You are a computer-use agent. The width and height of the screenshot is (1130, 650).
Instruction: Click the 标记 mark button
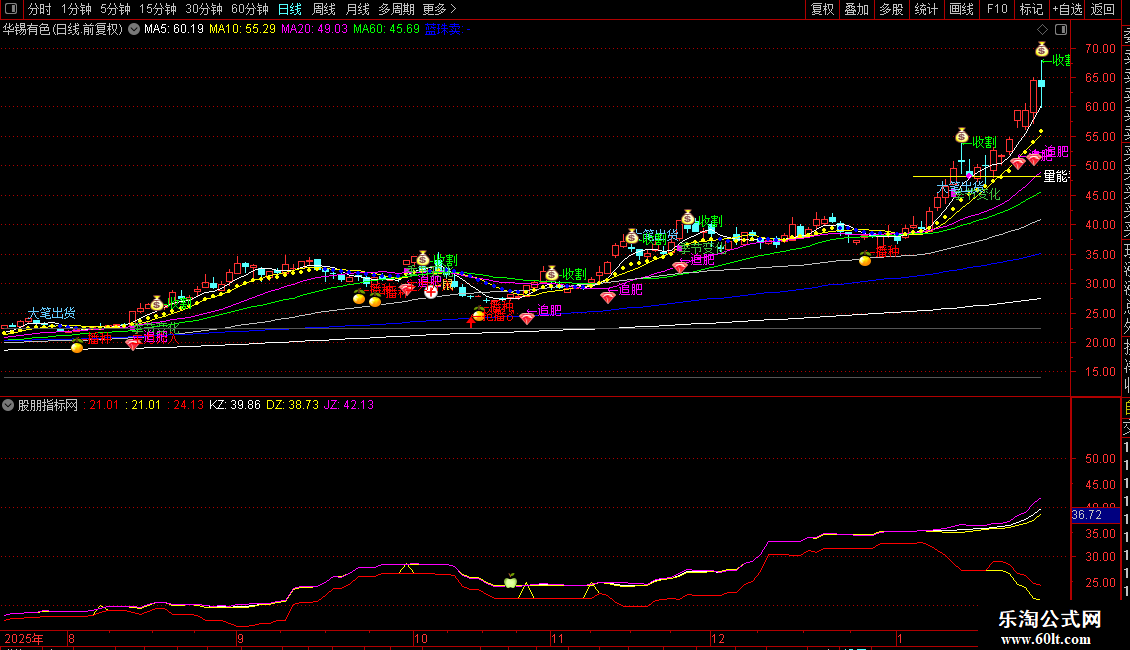coord(1031,9)
